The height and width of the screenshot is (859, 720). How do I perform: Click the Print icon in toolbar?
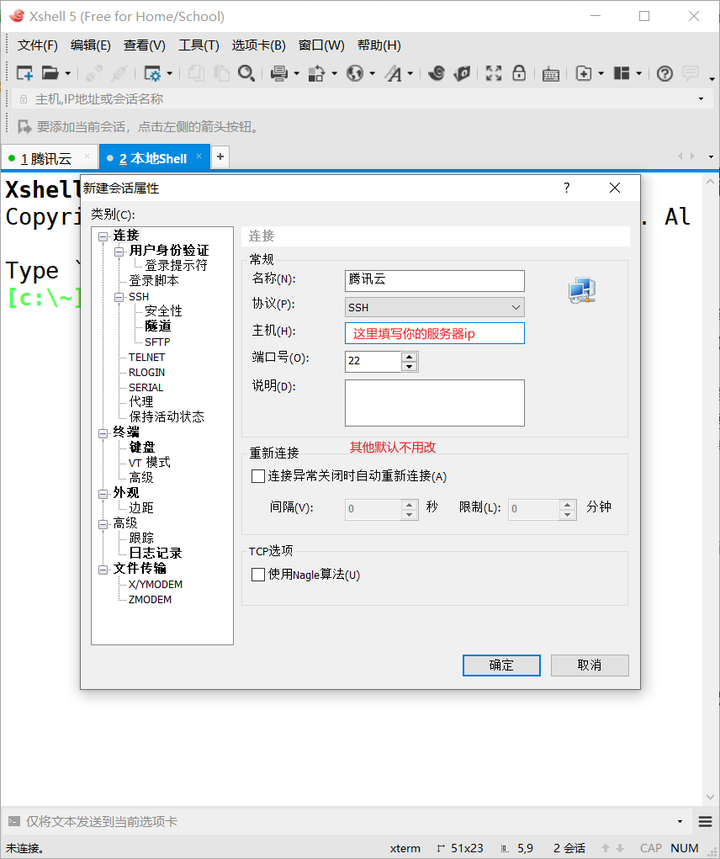279,73
